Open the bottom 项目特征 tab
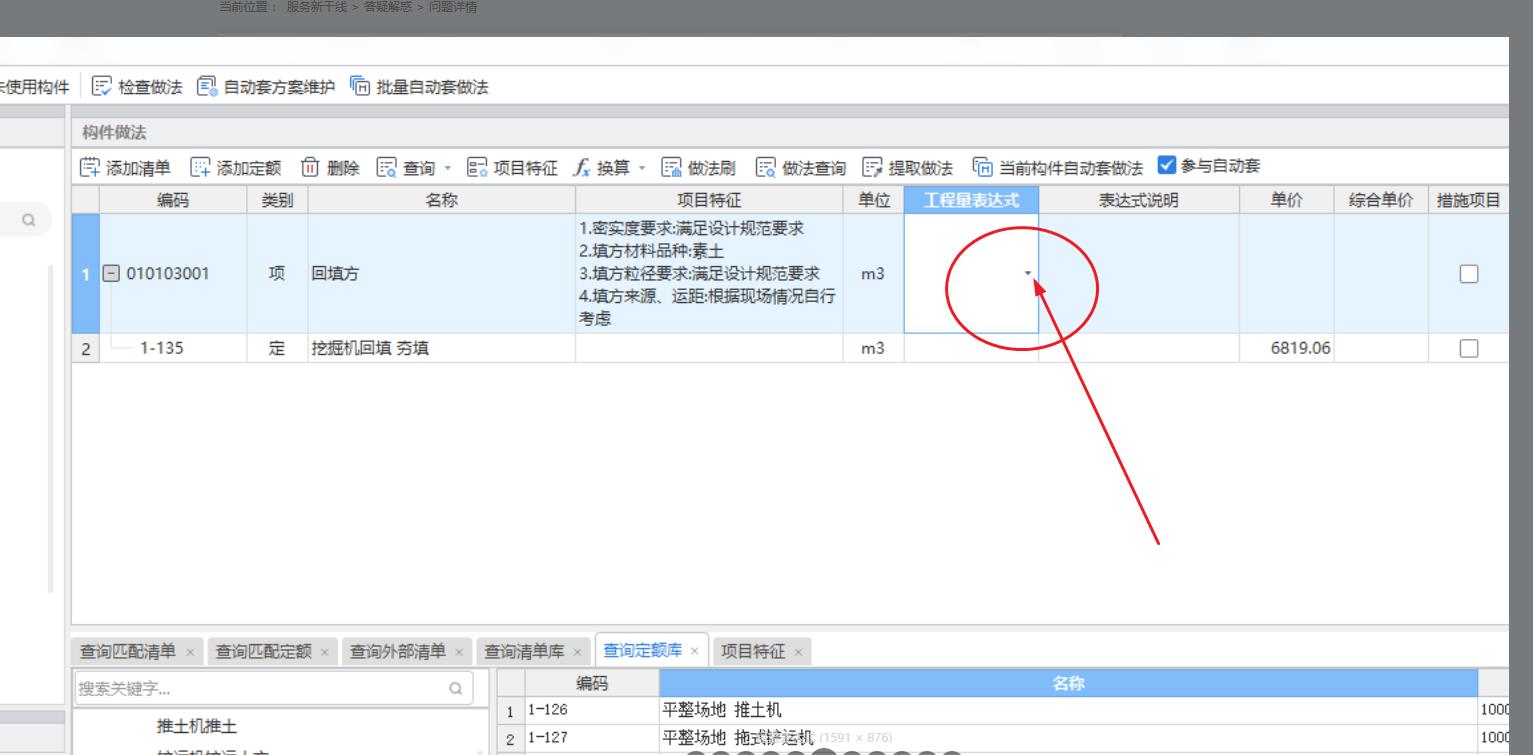Image resolution: width=1533 pixels, height=755 pixels. point(754,652)
